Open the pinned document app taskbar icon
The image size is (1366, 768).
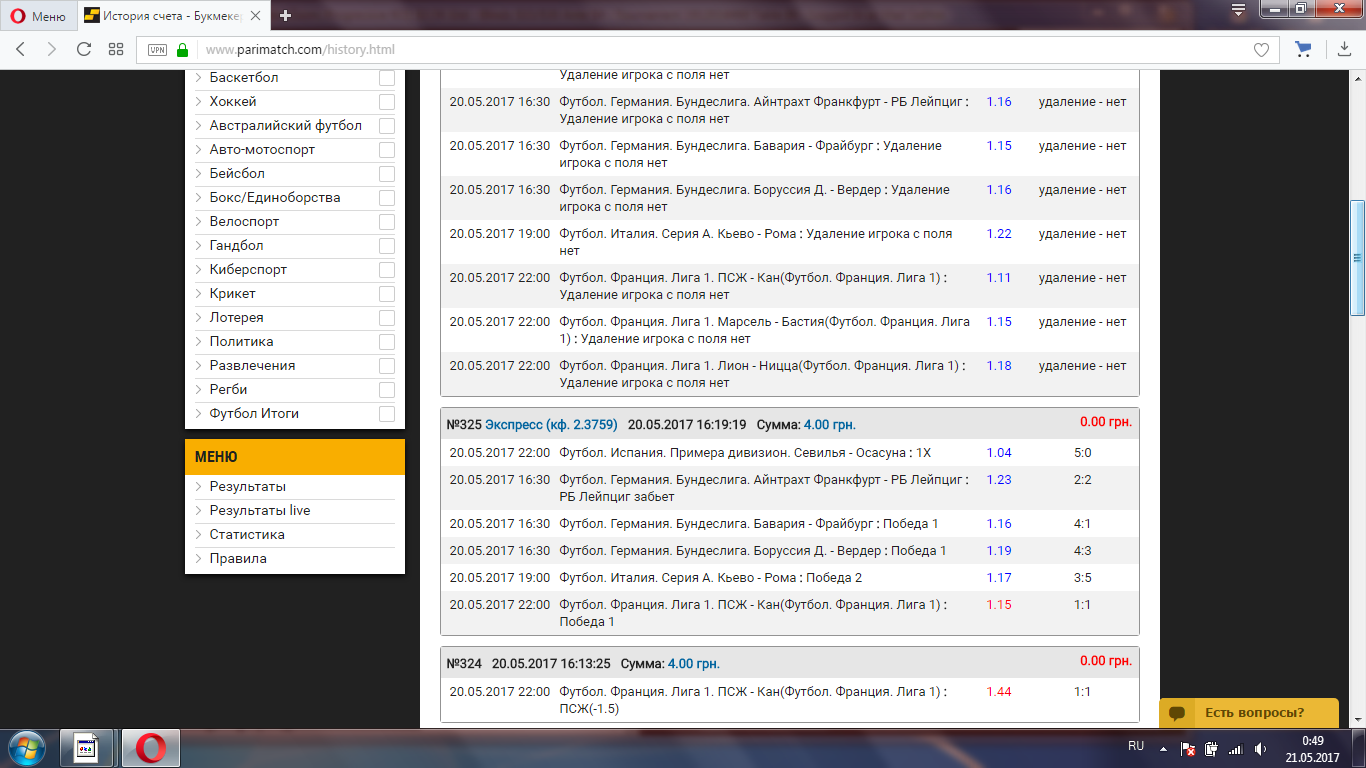pos(86,748)
